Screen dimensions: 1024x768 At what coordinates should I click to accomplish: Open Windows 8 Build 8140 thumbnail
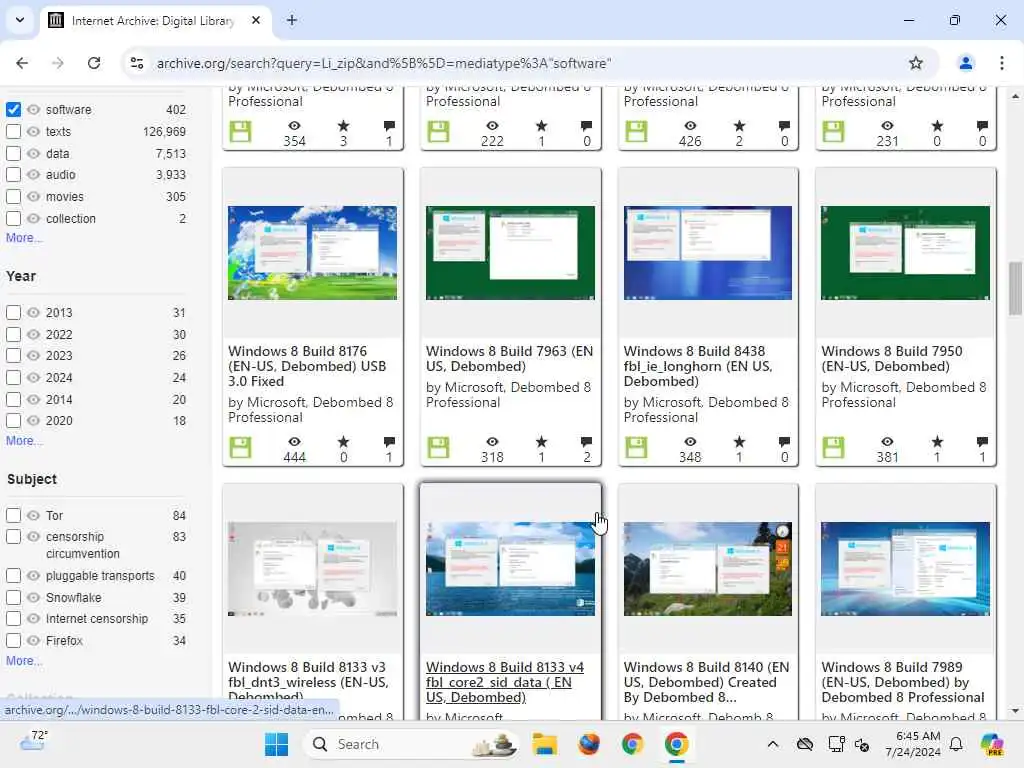click(x=708, y=569)
